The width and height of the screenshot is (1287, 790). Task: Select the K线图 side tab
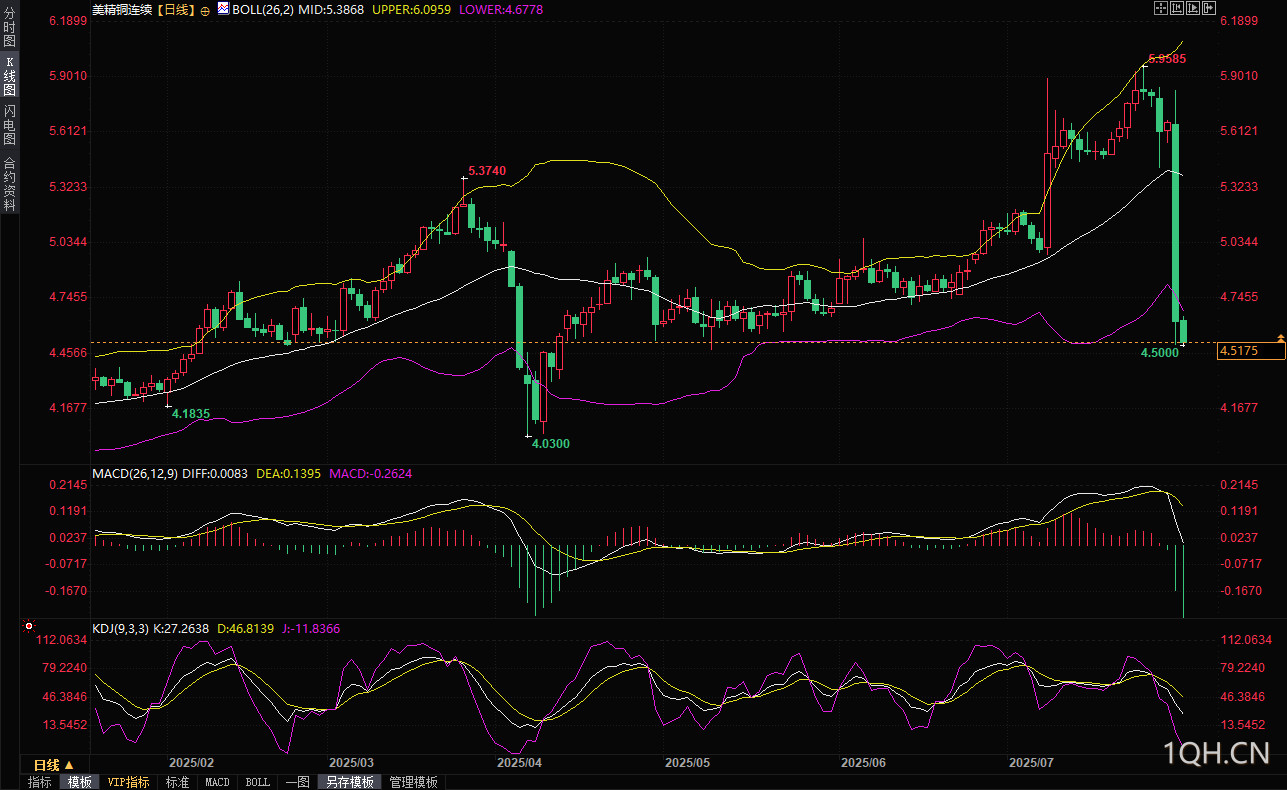pos(9,76)
